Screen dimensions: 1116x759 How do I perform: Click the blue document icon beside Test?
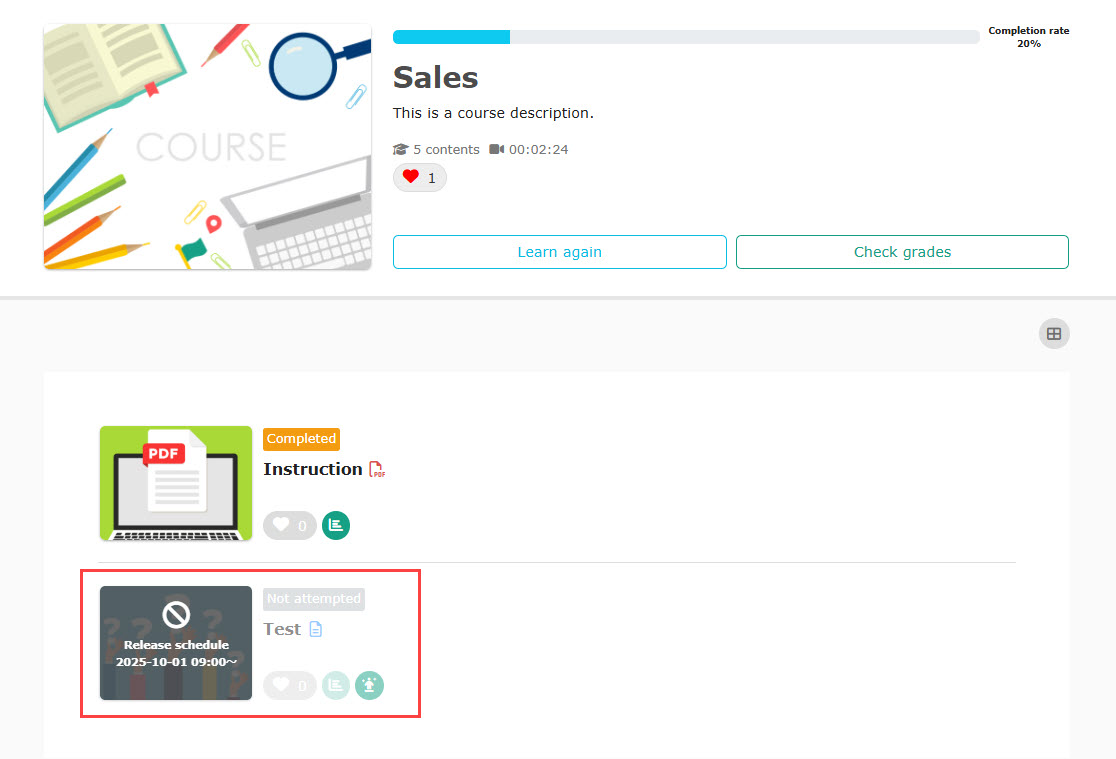click(x=316, y=630)
